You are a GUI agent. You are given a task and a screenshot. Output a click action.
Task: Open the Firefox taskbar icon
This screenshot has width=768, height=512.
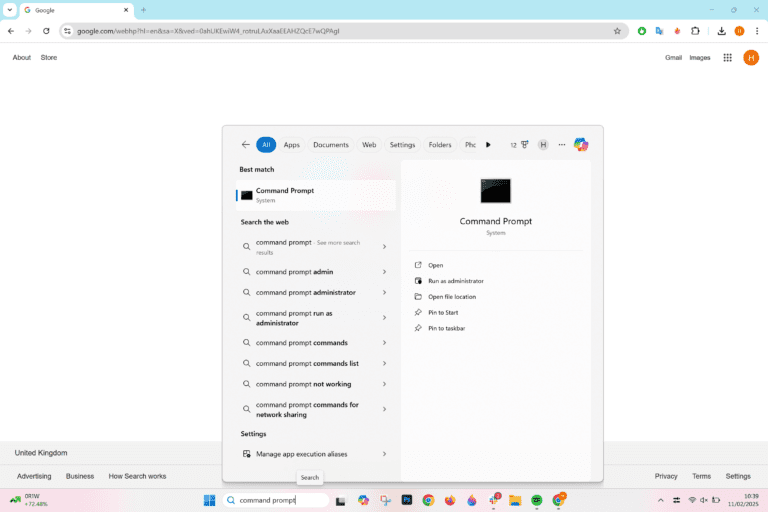[450, 500]
